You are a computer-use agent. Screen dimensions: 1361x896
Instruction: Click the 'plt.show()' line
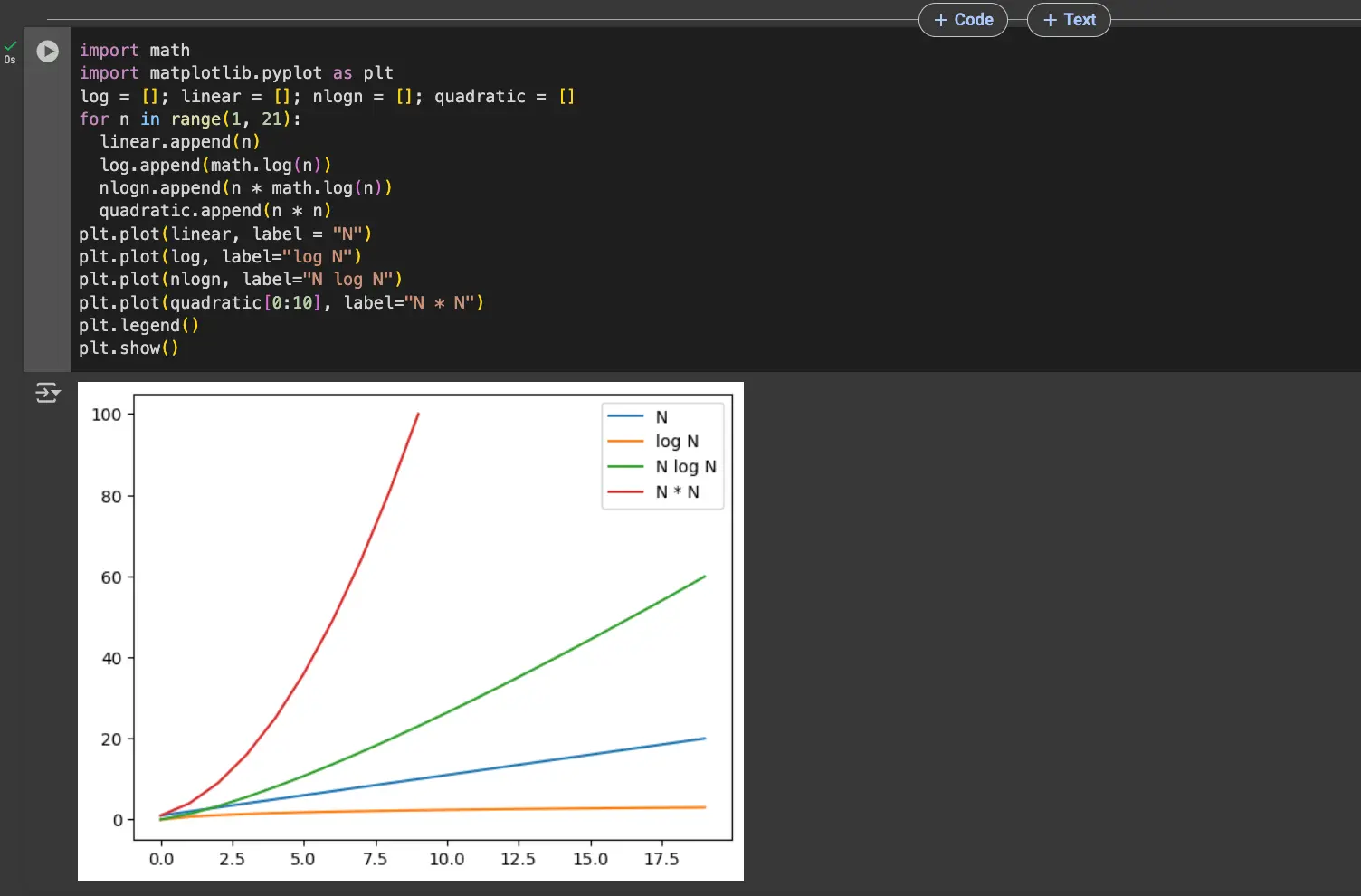(128, 348)
